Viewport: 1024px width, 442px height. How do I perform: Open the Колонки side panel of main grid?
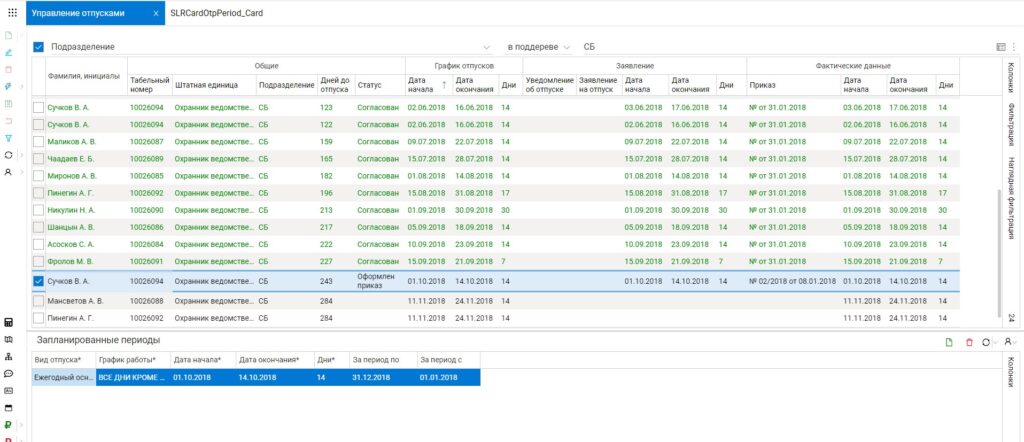(1011, 78)
